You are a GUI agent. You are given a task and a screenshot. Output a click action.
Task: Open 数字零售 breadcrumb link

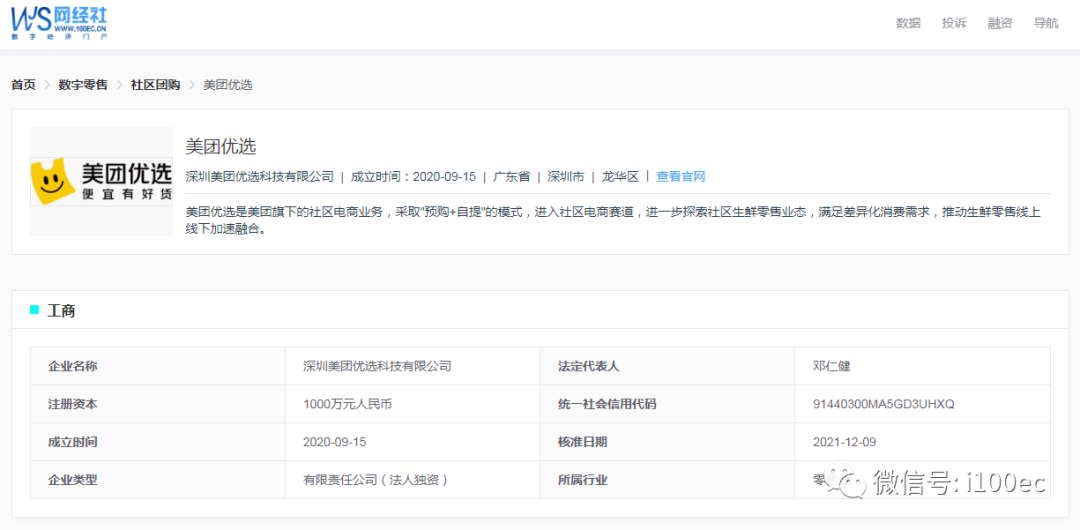click(x=83, y=85)
